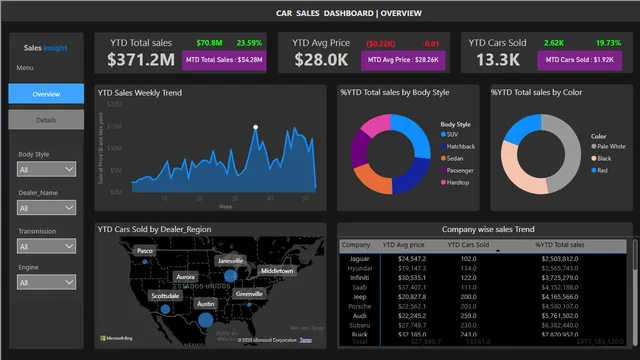Open the Overview page button
The image size is (640, 360).
[46, 94]
